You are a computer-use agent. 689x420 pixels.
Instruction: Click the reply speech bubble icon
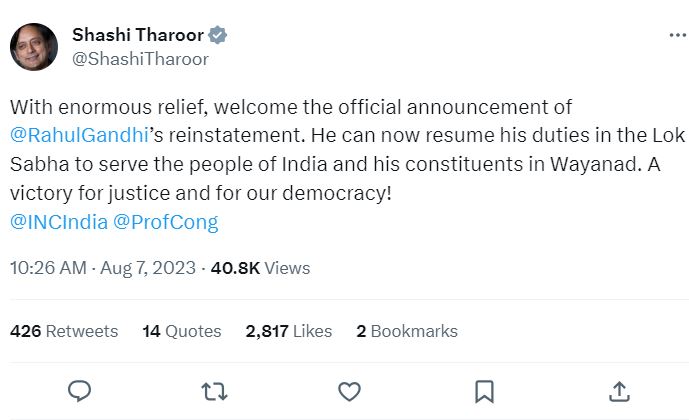click(80, 389)
